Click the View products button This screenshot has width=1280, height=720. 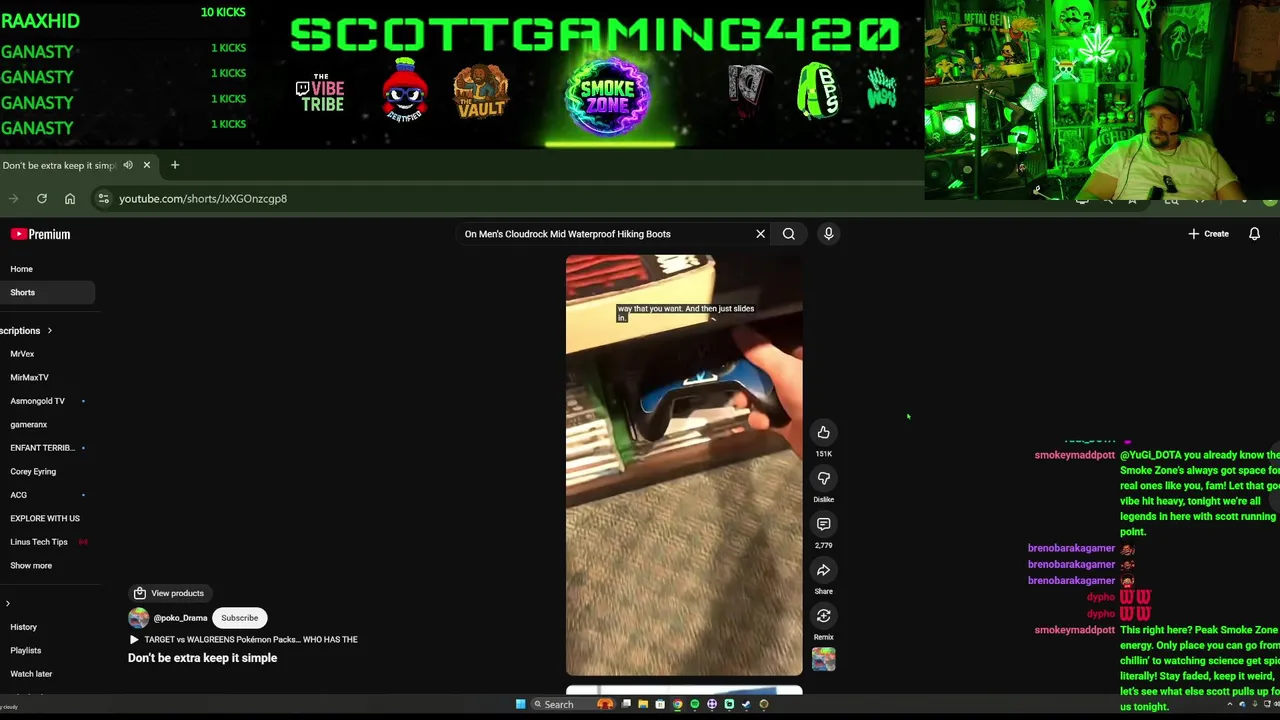click(169, 593)
